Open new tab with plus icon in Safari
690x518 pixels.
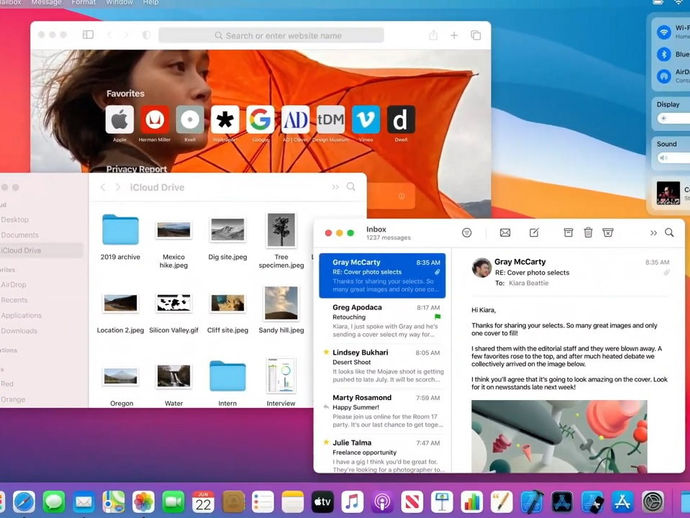[454, 35]
